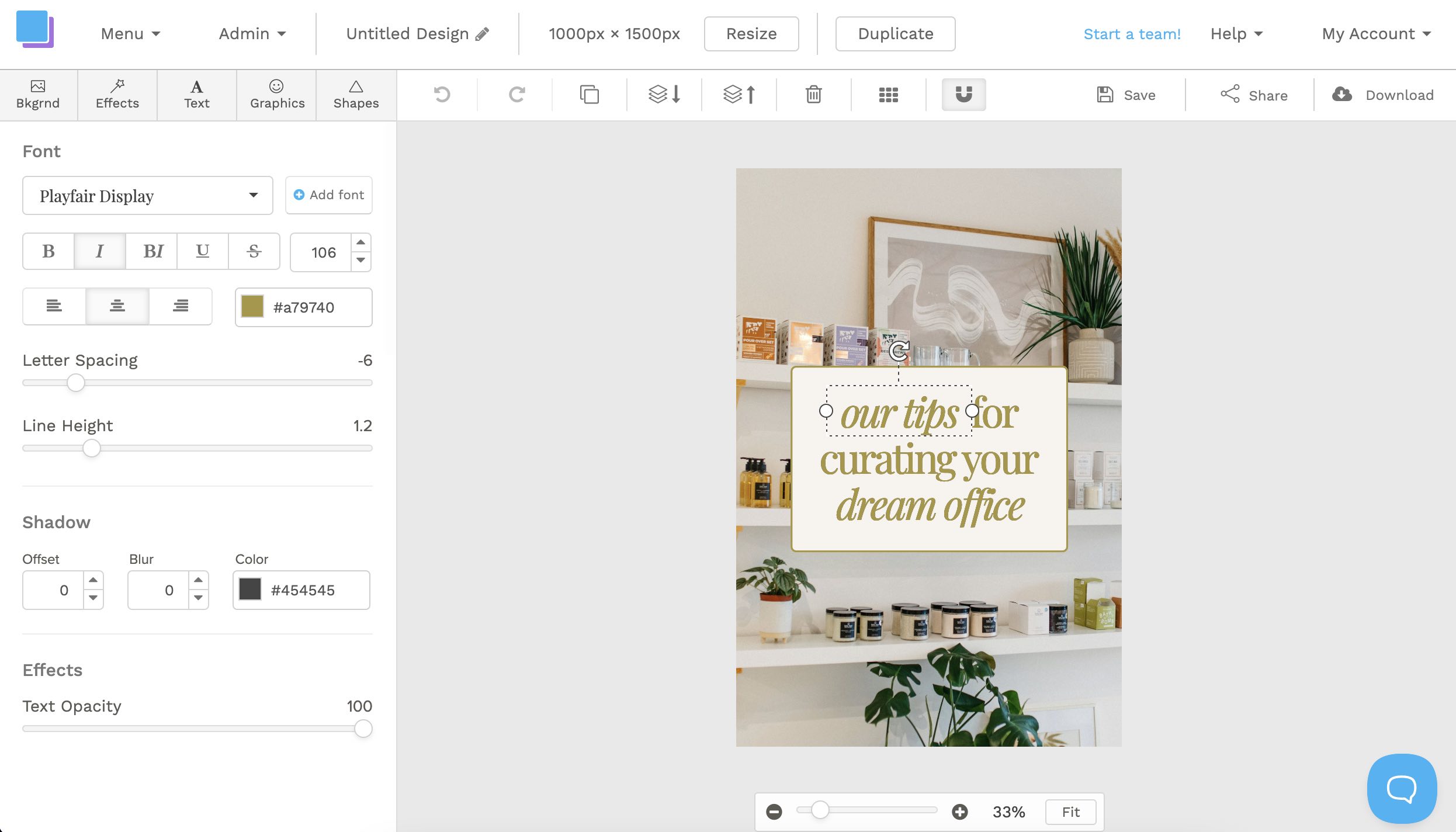The width and height of the screenshot is (1456, 832).
Task: Duplicate the selected element
Action: (589, 94)
